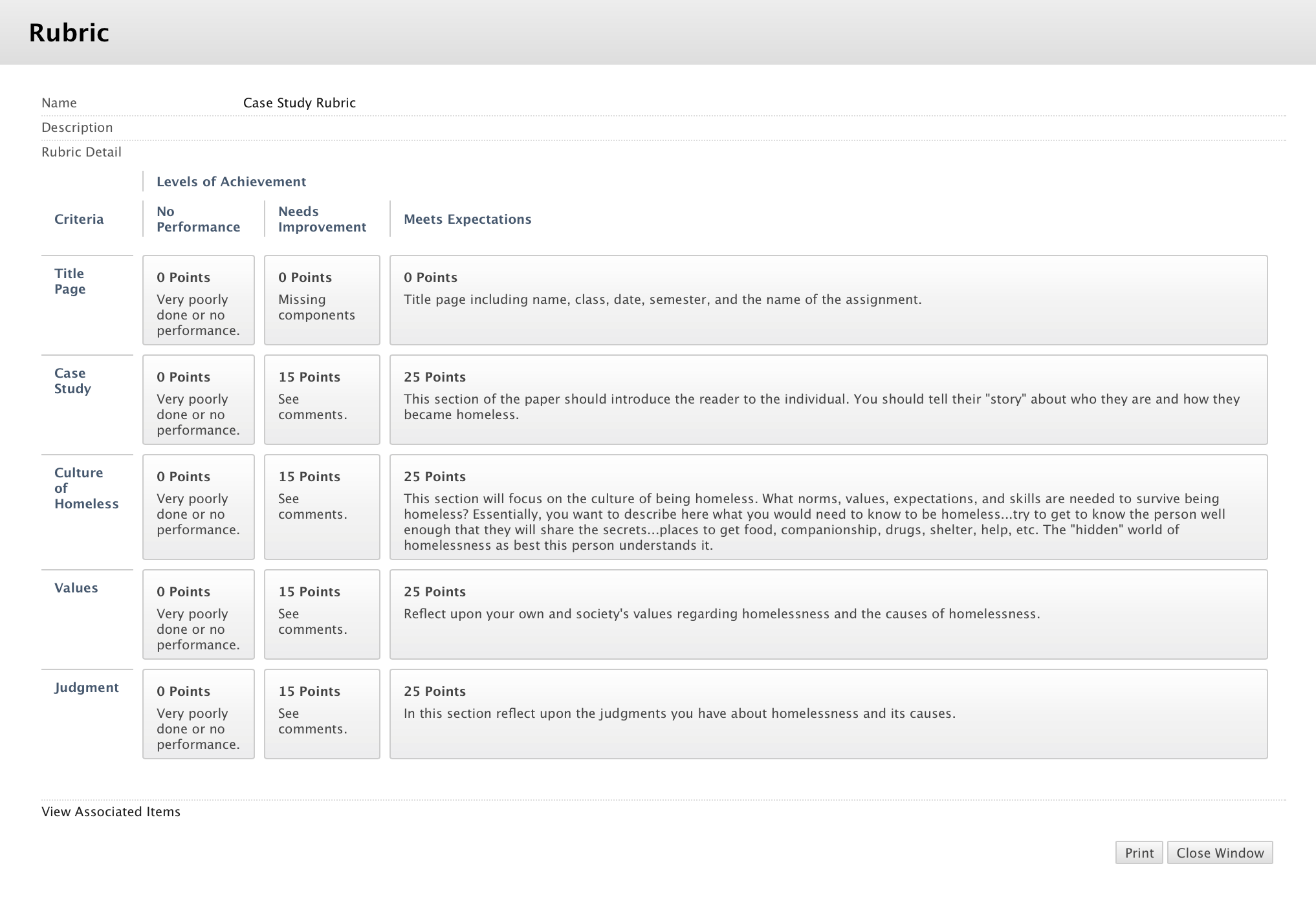The width and height of the screenshot is (1316, 899).
Task: Select Culture of Homeless criterion label
Action: coord(86,488)
